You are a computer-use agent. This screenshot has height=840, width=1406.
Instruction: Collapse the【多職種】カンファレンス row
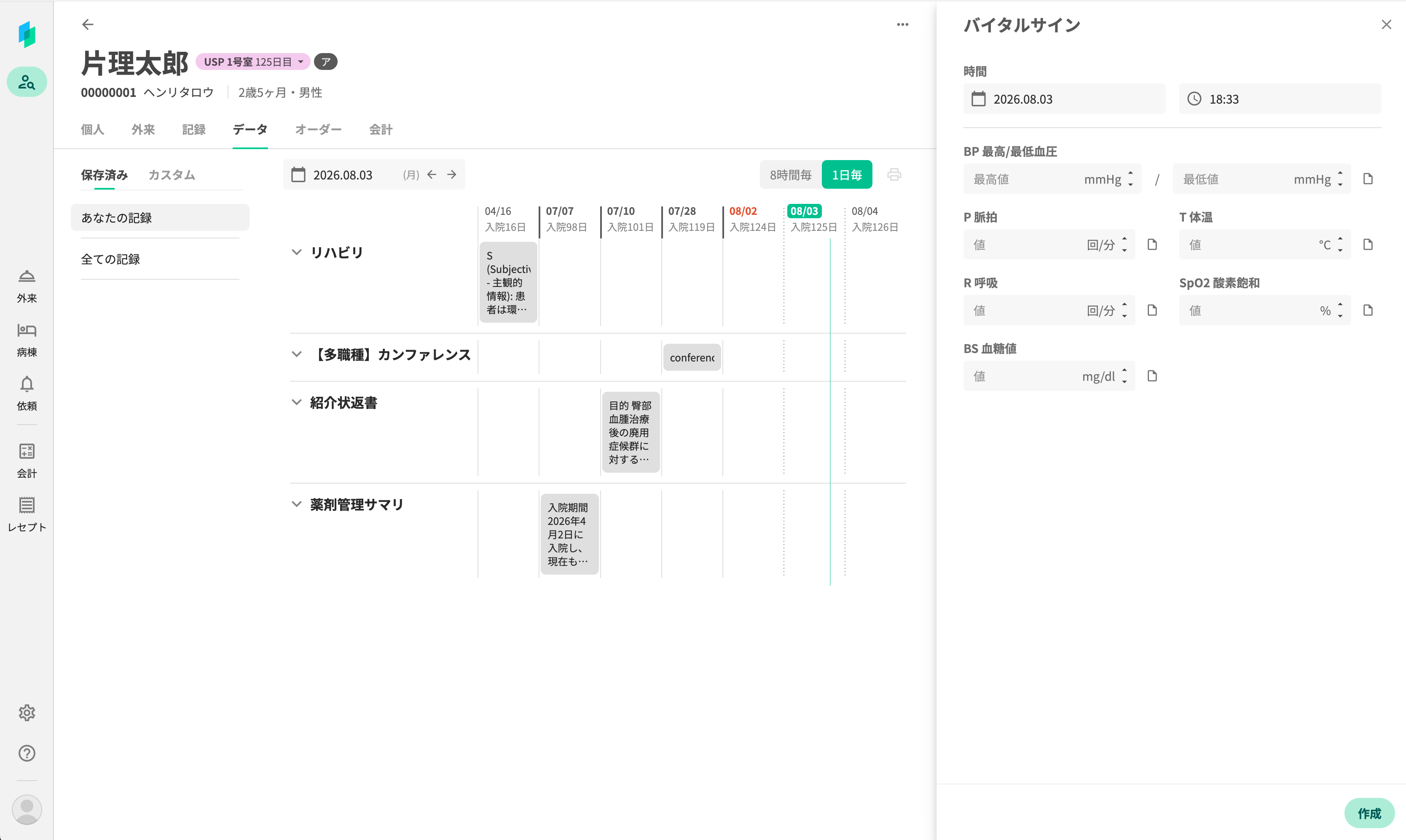296,354
